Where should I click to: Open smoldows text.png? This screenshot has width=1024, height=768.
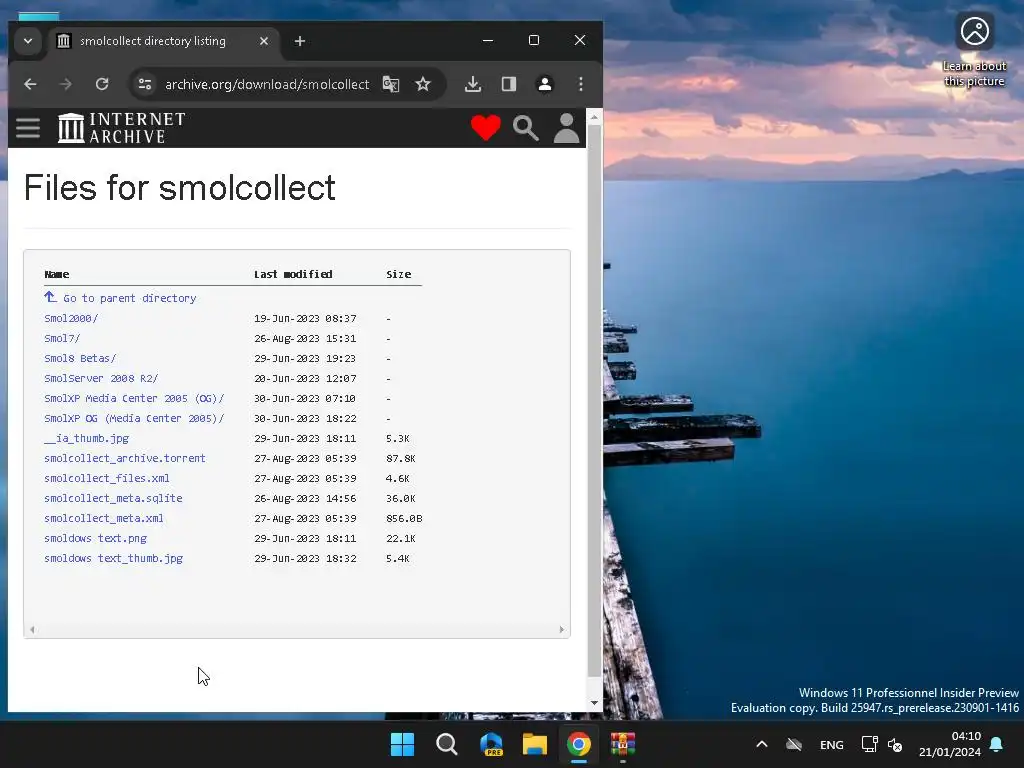pyautogui.click(x=95, y=538)
